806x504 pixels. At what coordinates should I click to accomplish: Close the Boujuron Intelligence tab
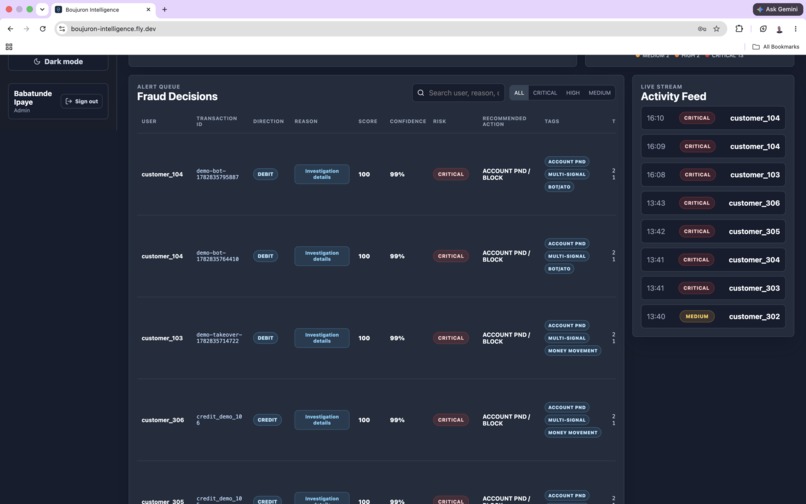(x=148, y=9)
